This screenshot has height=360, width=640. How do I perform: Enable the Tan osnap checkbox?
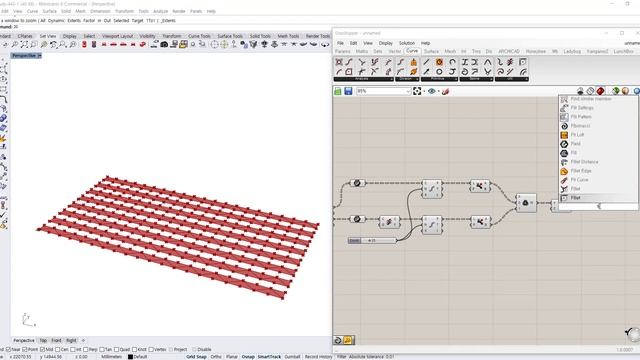coord(102,349)
